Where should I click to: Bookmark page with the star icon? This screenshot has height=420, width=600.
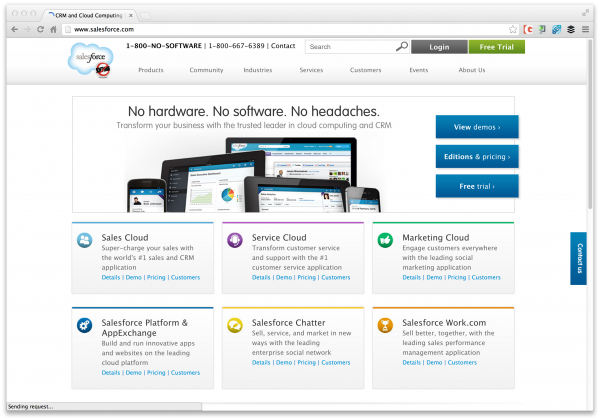513,29
